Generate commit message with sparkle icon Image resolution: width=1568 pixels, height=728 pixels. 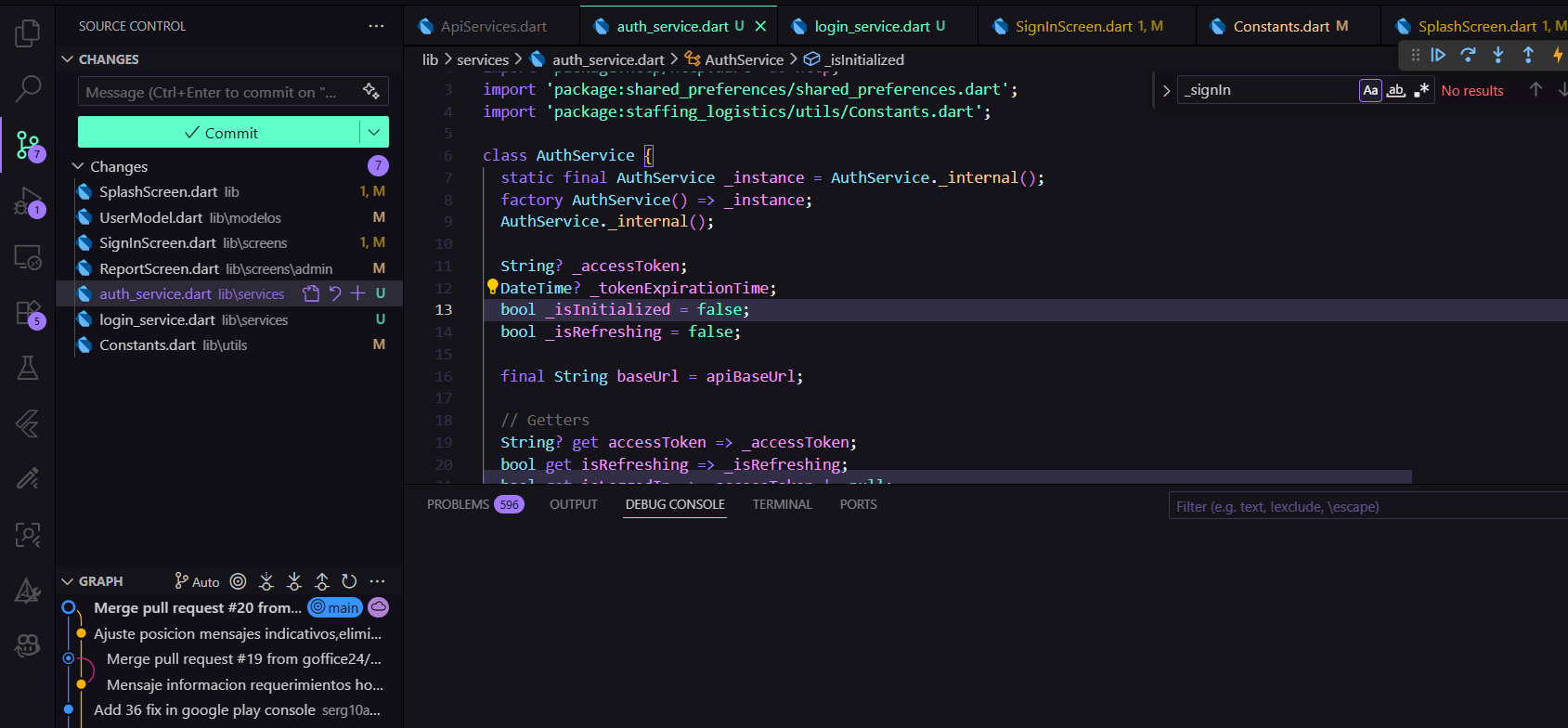click(x=371, y=91)
